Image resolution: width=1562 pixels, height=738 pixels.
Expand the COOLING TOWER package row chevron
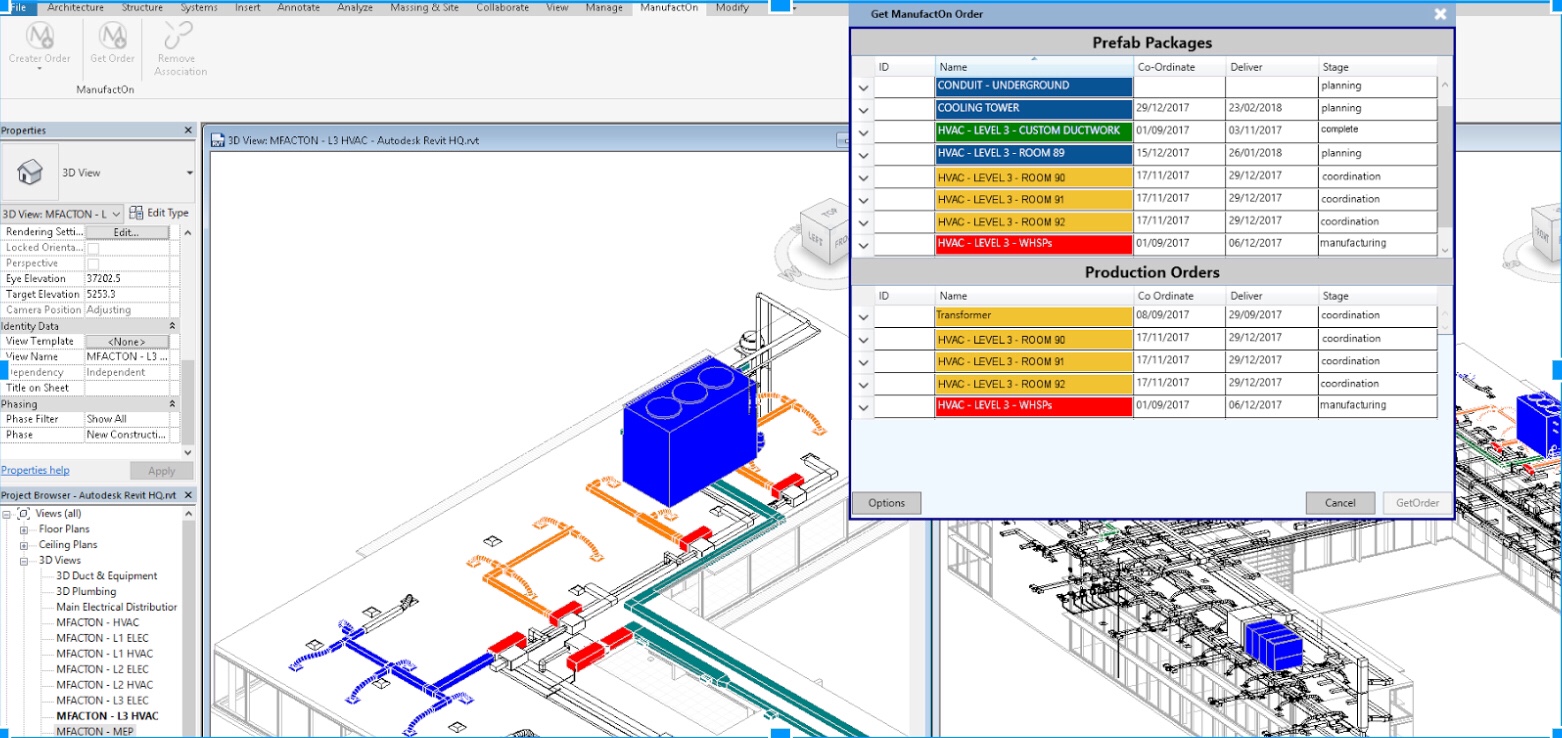click(x=863, y=110)
